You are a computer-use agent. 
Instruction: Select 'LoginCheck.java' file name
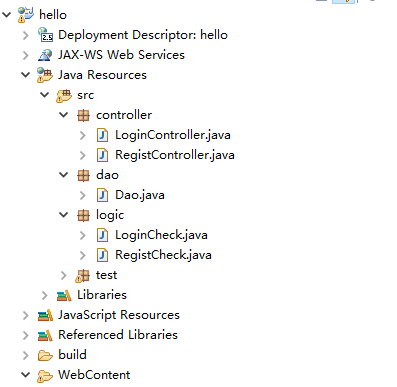(x=161, y=235)
